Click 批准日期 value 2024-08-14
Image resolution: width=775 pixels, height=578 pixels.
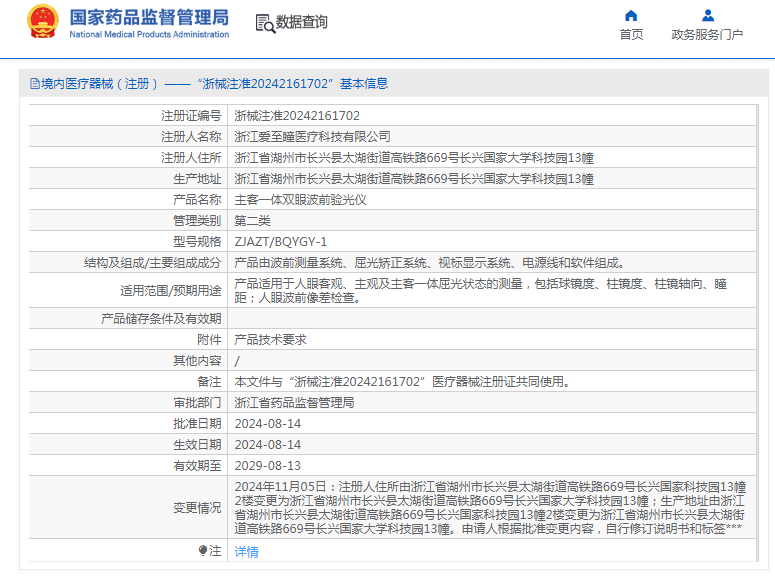click(x=268, y=424)
